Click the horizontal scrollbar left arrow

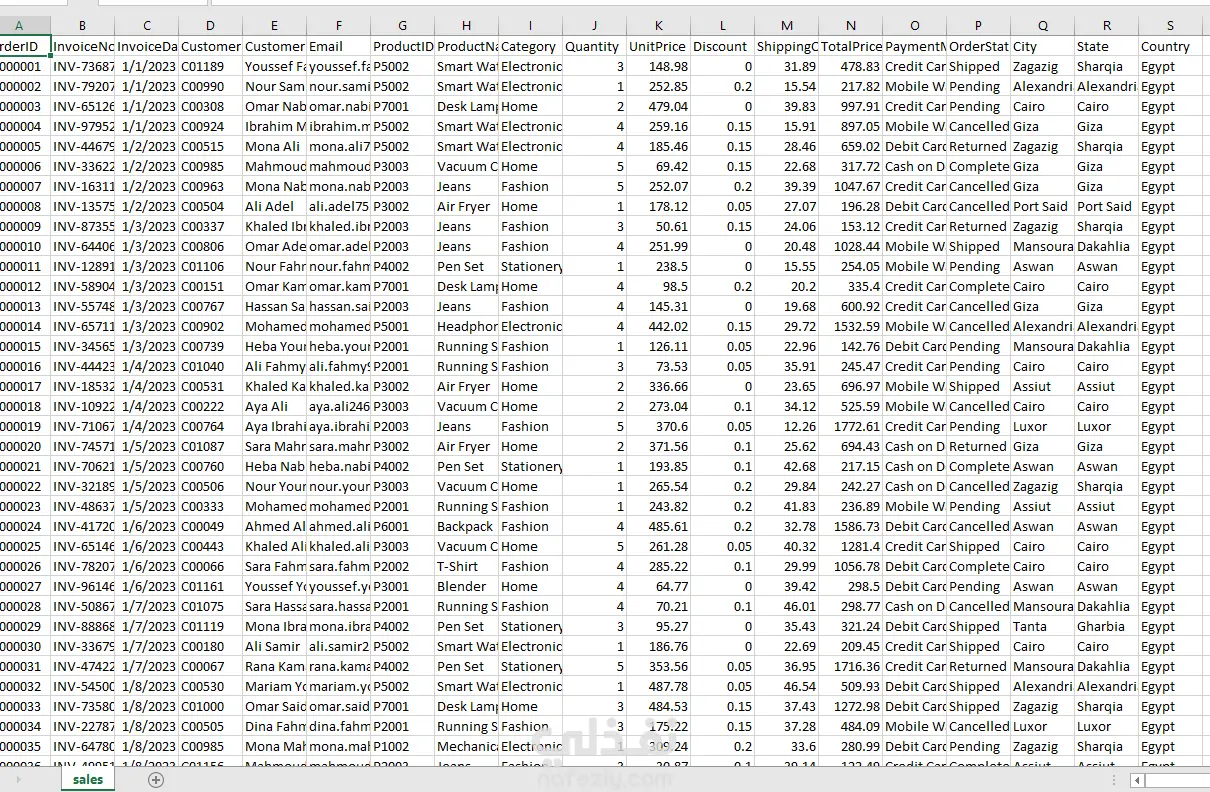coord(1138,780)
